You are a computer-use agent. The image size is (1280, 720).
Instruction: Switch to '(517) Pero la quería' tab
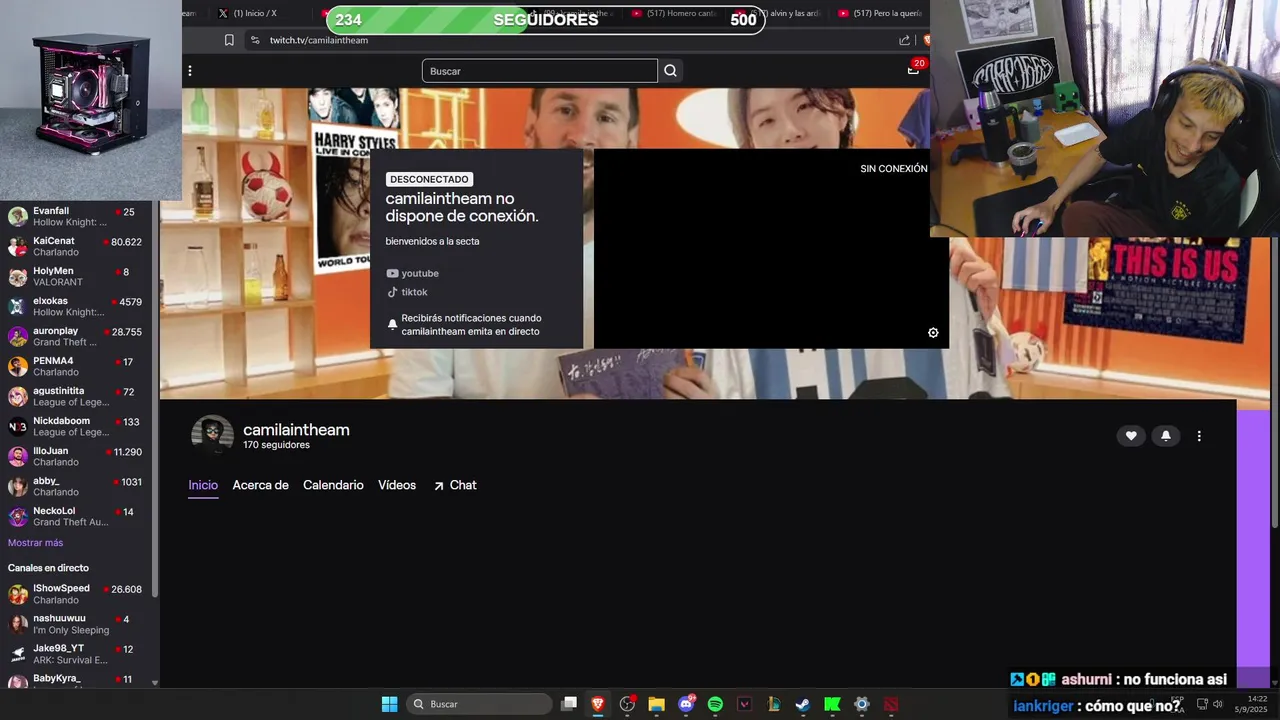click(880, 13)
